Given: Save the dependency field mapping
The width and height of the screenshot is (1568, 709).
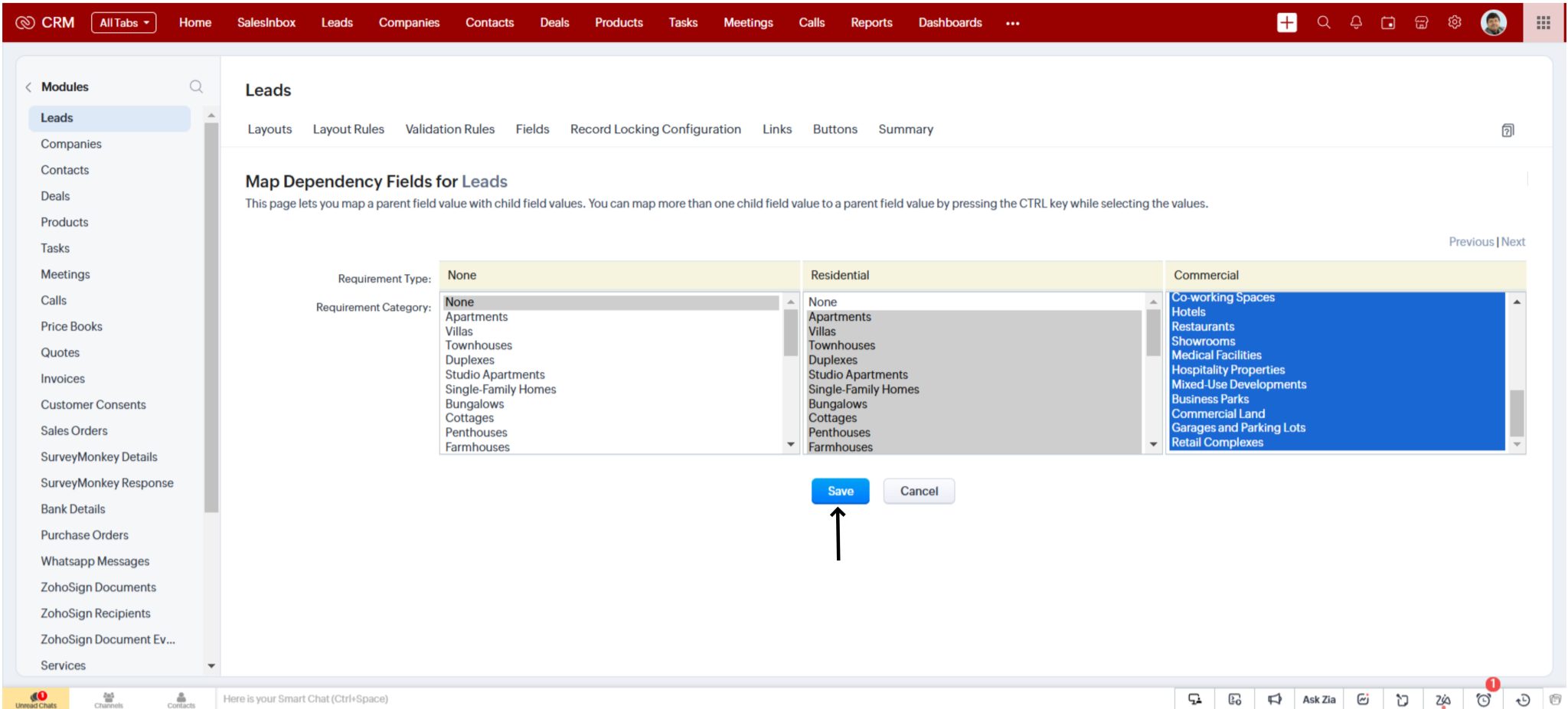Looking at the screenshot, I should click(840, 491).
